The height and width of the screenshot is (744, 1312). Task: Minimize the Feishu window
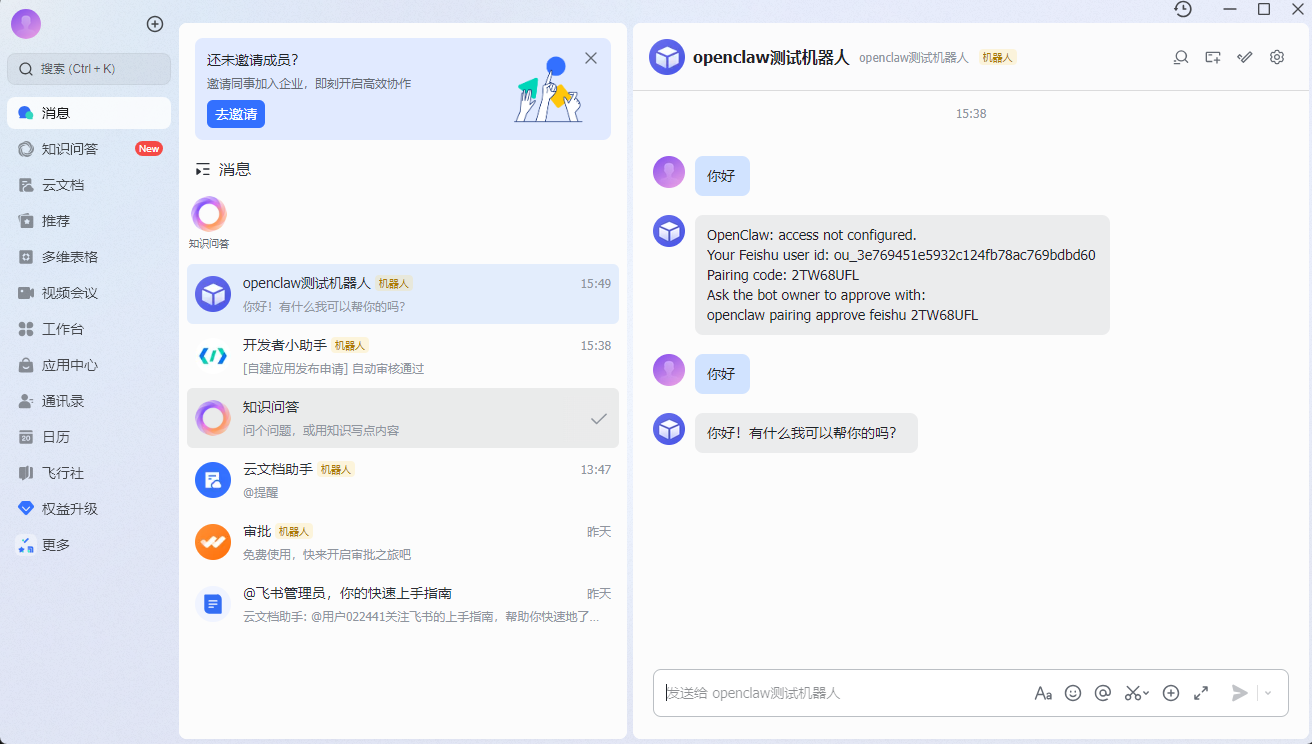point(1230,9)
